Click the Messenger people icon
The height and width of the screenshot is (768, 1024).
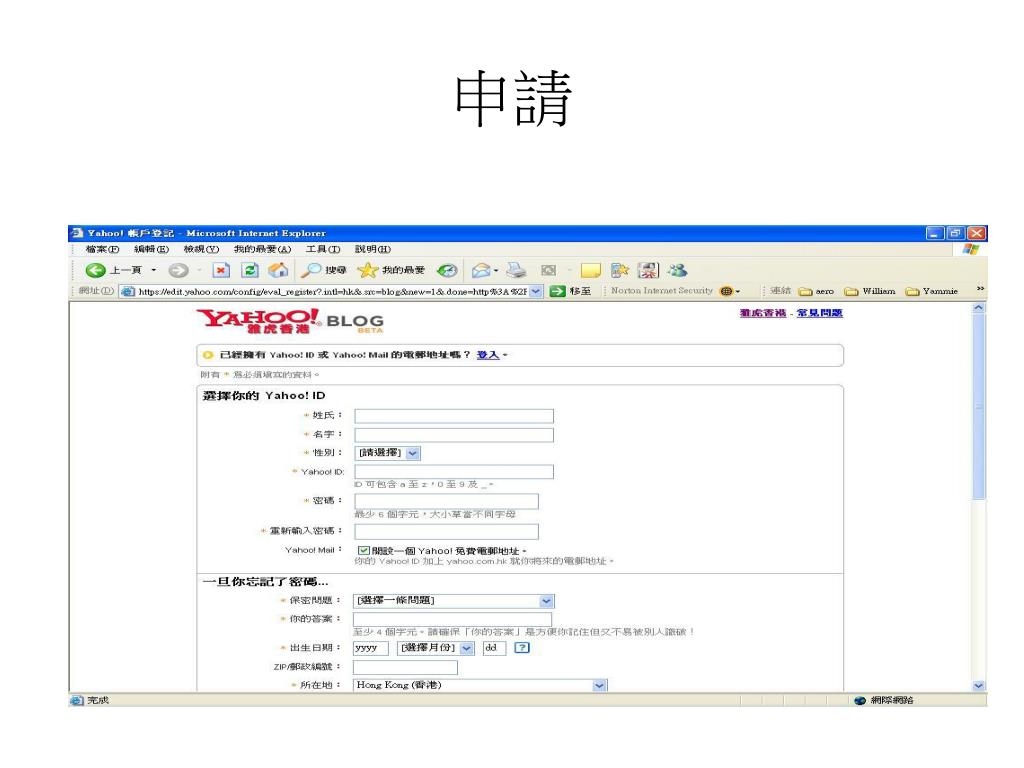pos(677,270)
